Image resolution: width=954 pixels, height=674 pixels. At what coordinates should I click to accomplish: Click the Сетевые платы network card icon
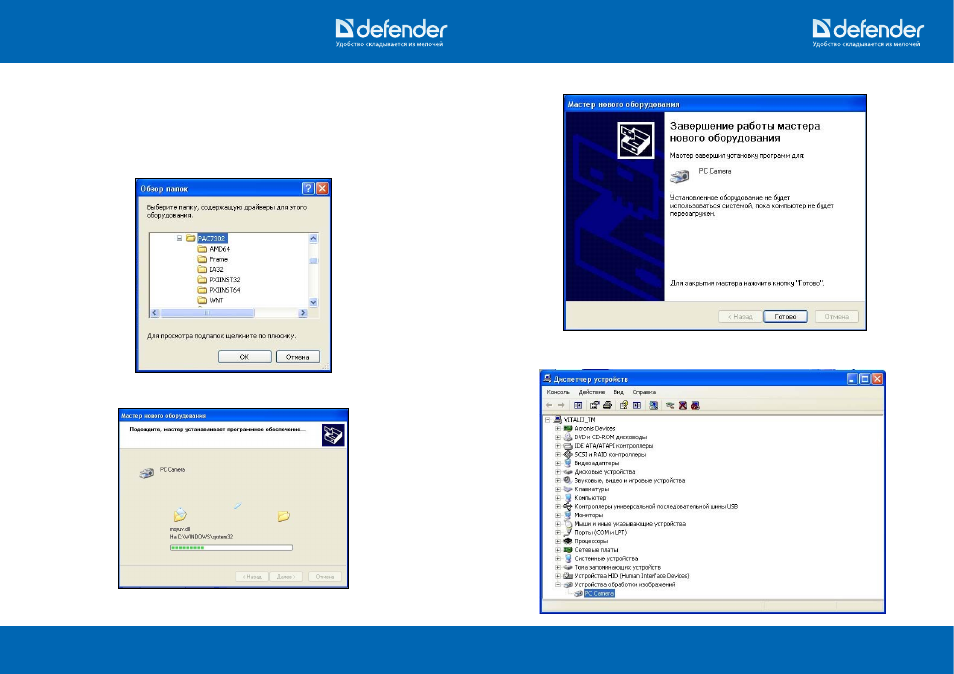(568, 549)
